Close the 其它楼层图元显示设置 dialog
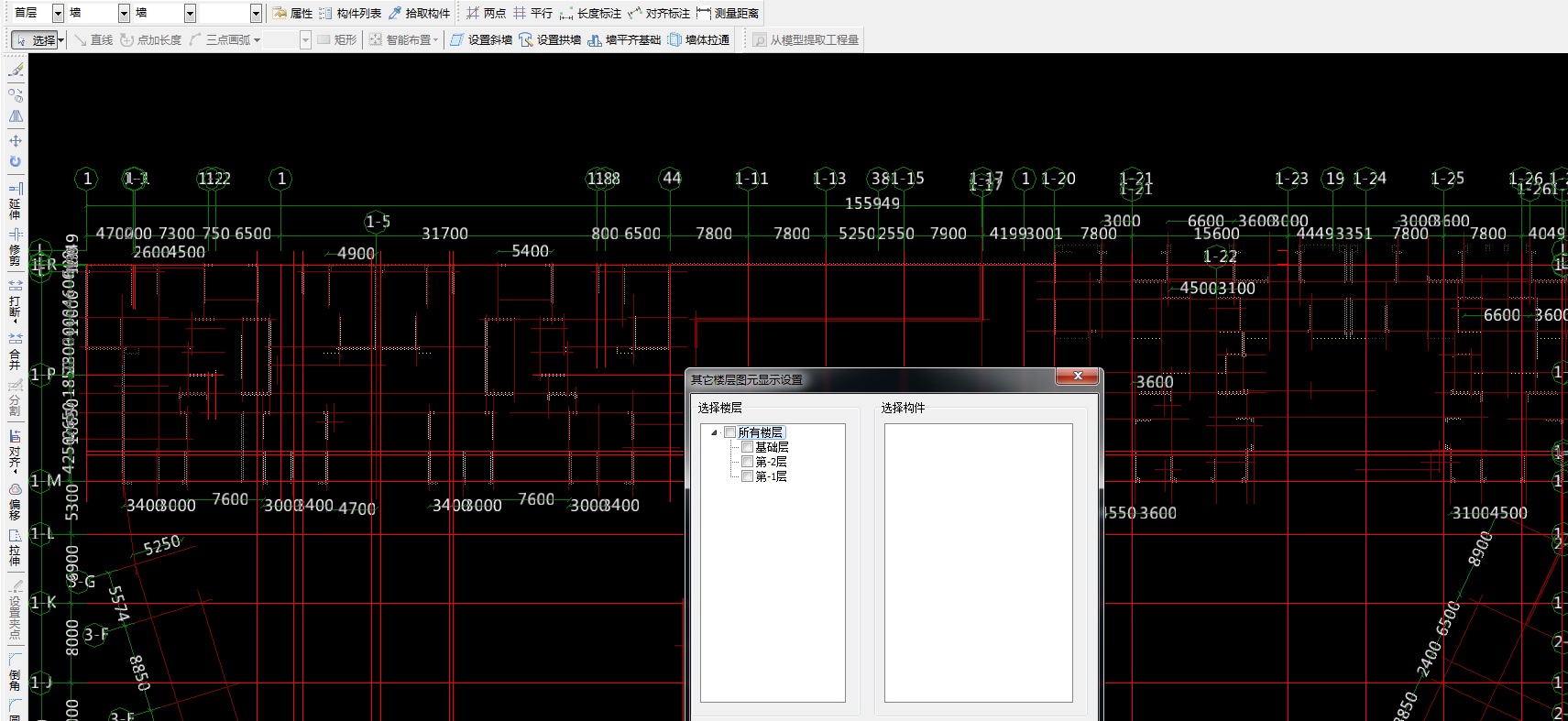The image size is (1568, 721). click(x=1078, y=376)
